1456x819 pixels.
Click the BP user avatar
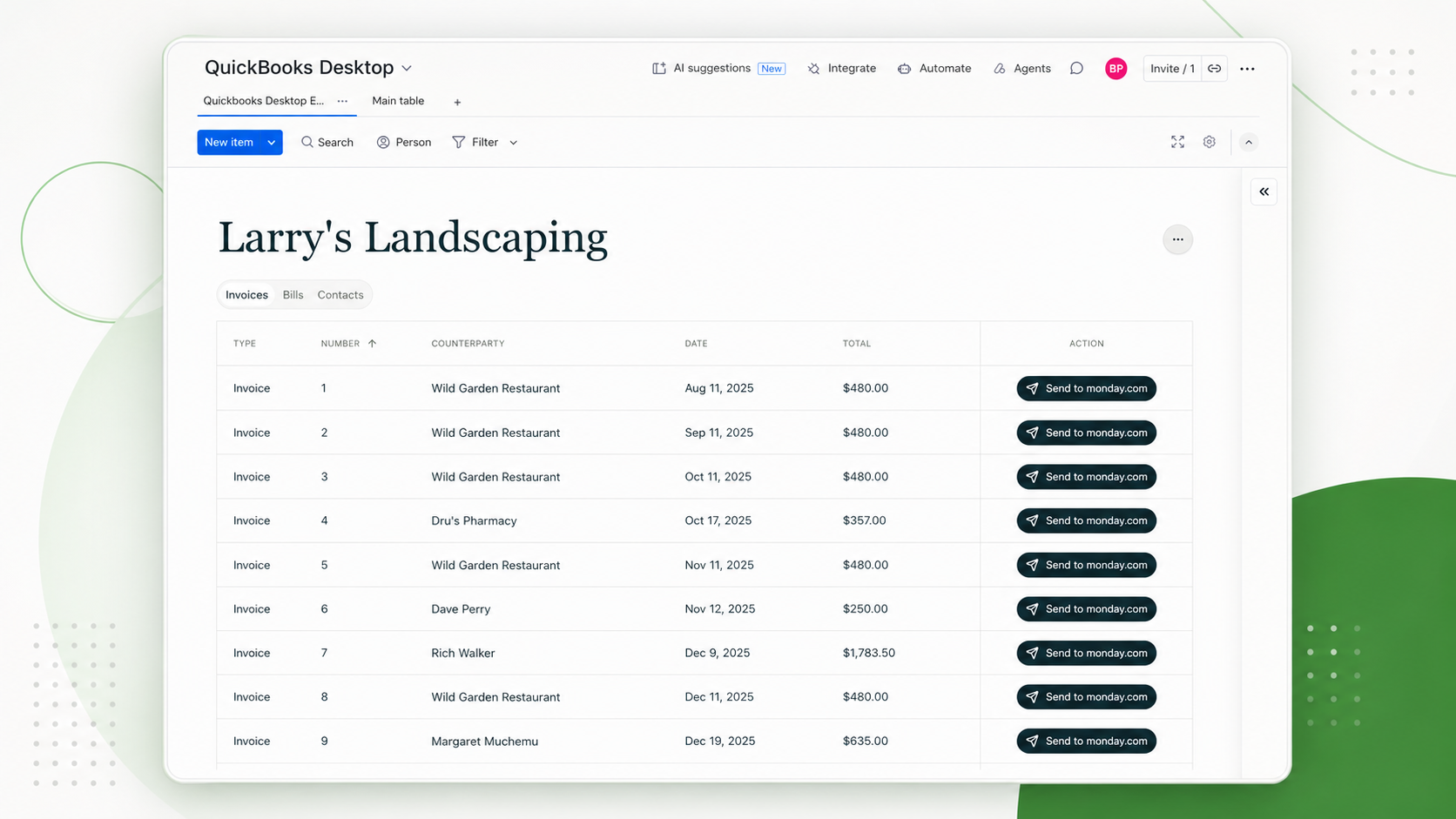pos(1116,68)
